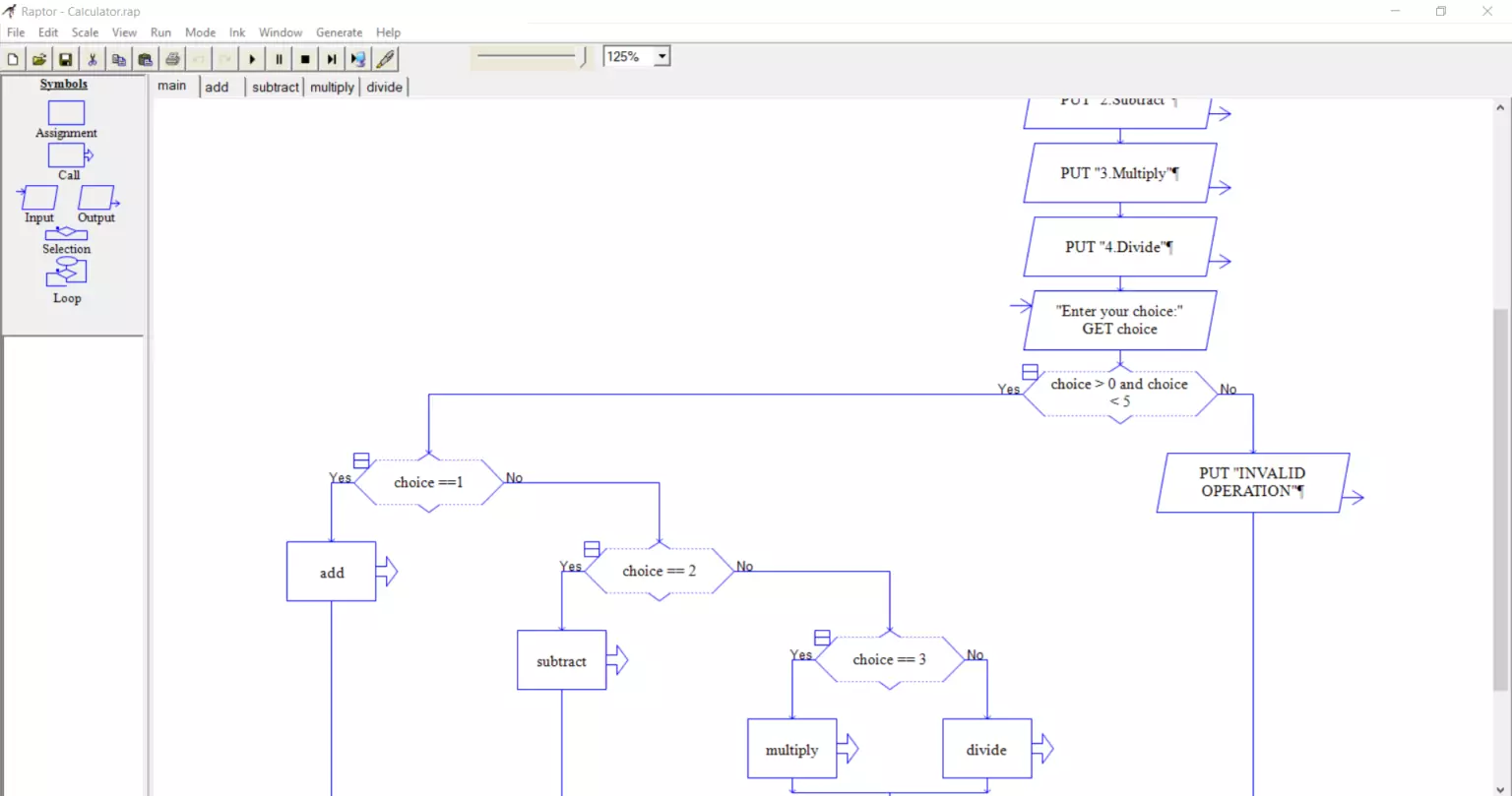1512x796 pixels.
Task: Click the Save floppy disk icon
Action: coord(65,59)
